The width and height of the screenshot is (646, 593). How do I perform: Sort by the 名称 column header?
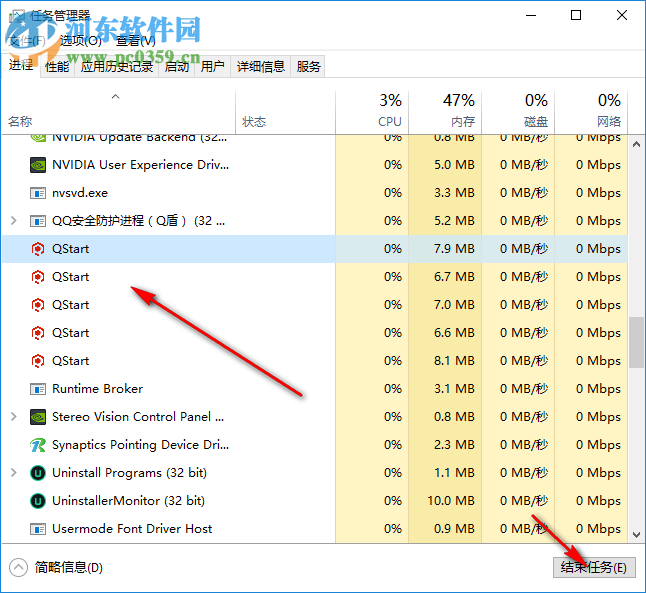click(x=118, y=113)
